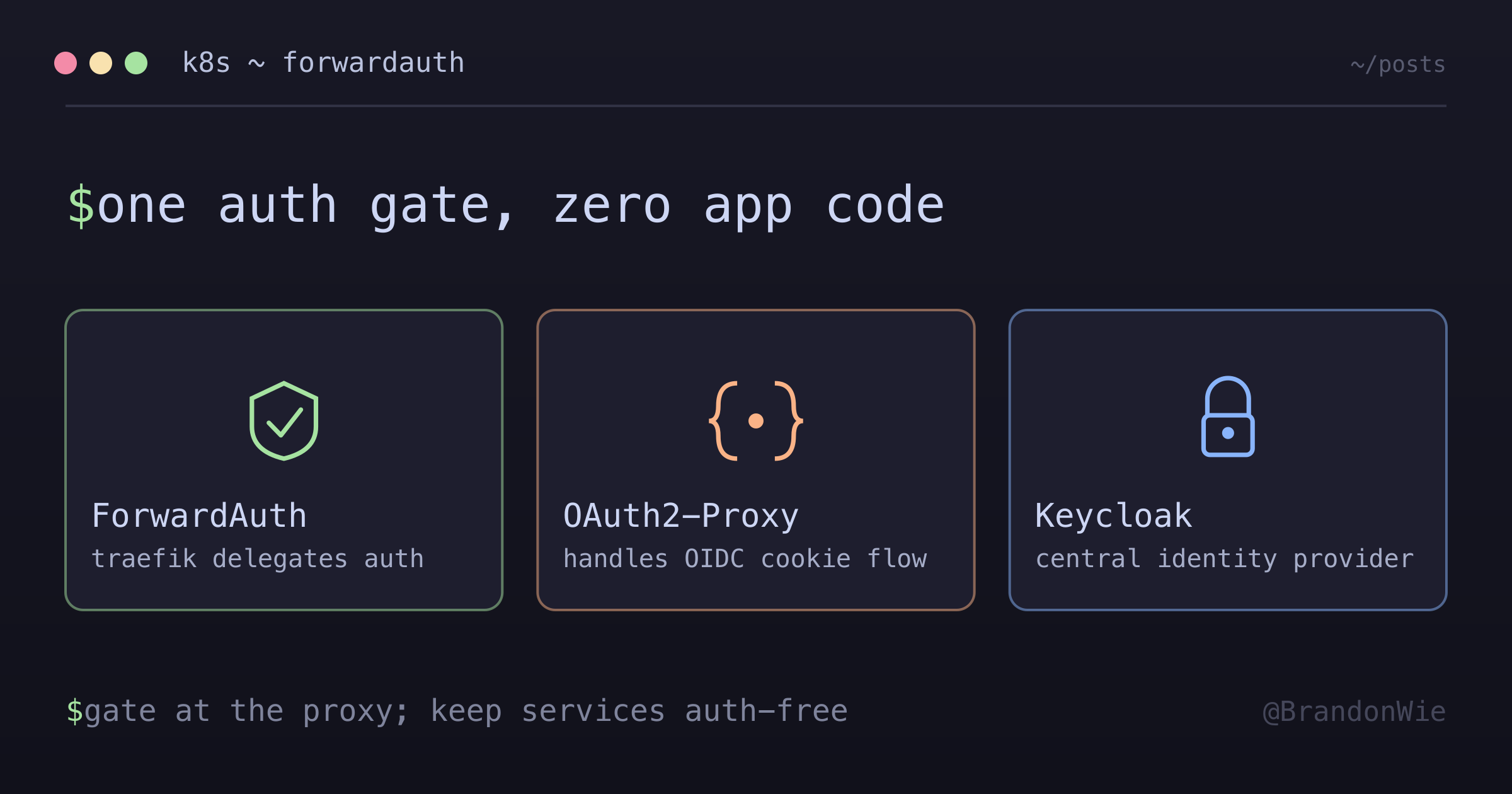
Task: Click the green window dot
Action: click(x=136, y=63)
